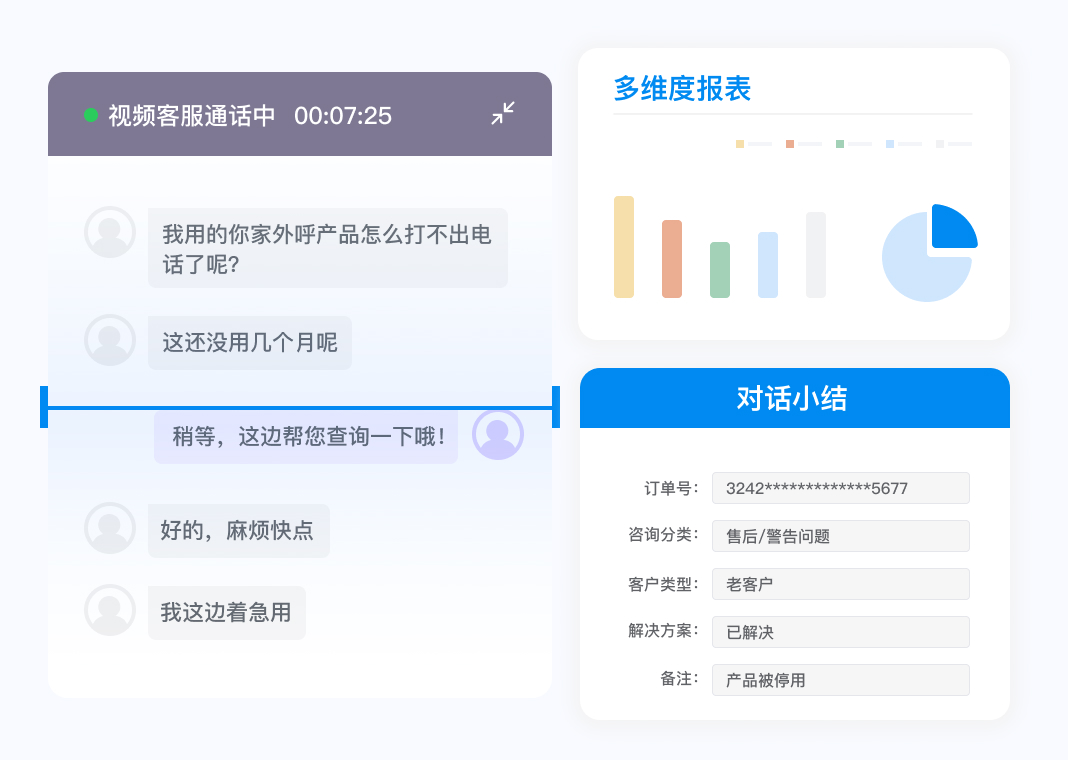1068x760 pixels.
Task: Open the 咨询分类 field showing 售后/警告问题
Action: coord(840,536)
